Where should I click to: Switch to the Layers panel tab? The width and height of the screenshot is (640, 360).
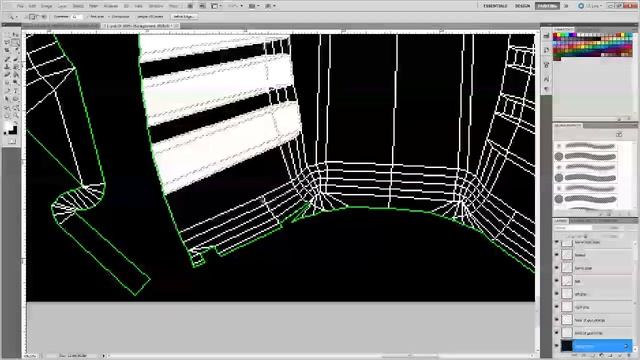(x=561, y=221)
